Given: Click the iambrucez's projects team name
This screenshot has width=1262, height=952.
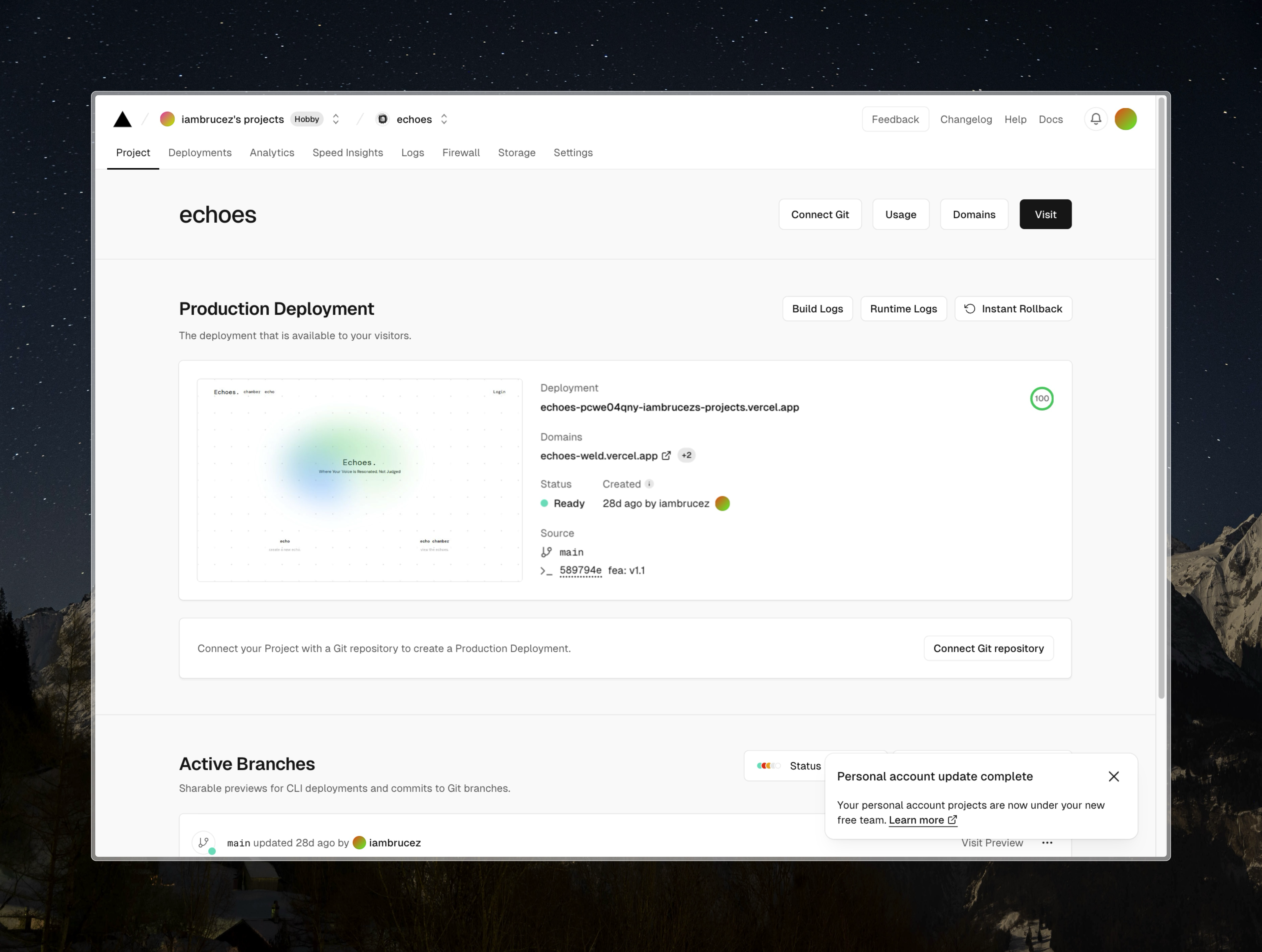Looking at the screenshot, I should (x=232, y=119).
